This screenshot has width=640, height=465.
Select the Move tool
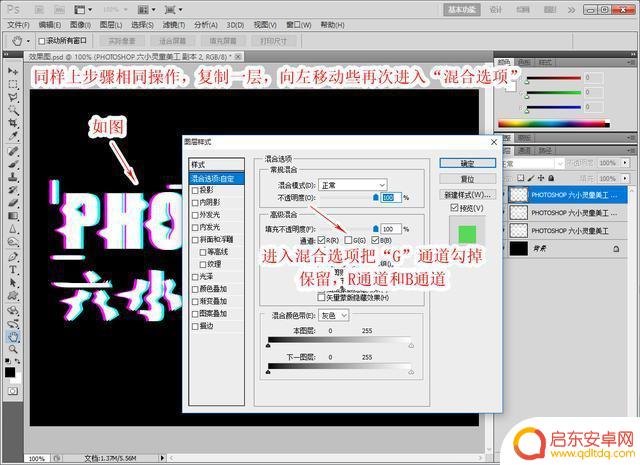[13, 71]
